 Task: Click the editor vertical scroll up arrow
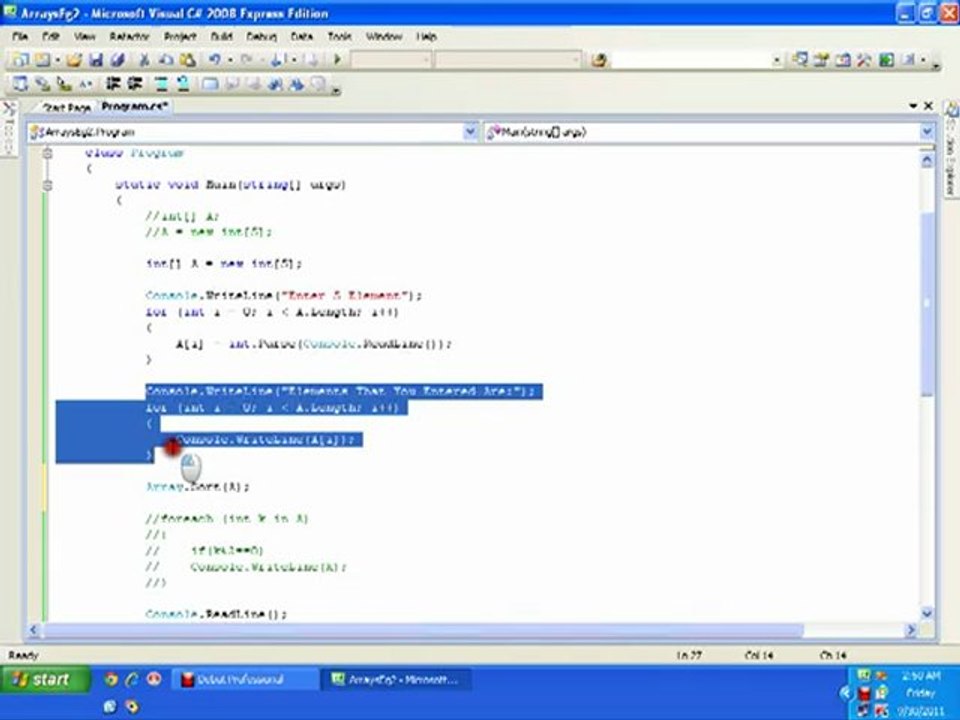(x=926, y=161)
